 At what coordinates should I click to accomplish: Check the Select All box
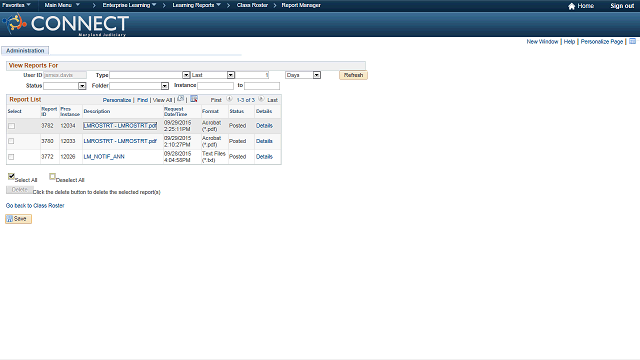[11, 176]
